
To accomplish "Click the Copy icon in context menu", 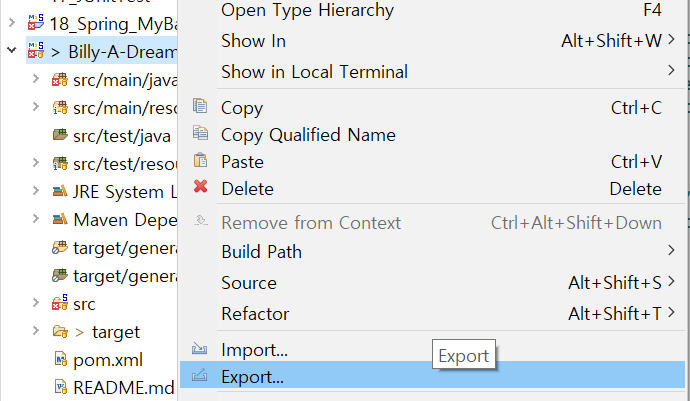I will coord(200,106).
